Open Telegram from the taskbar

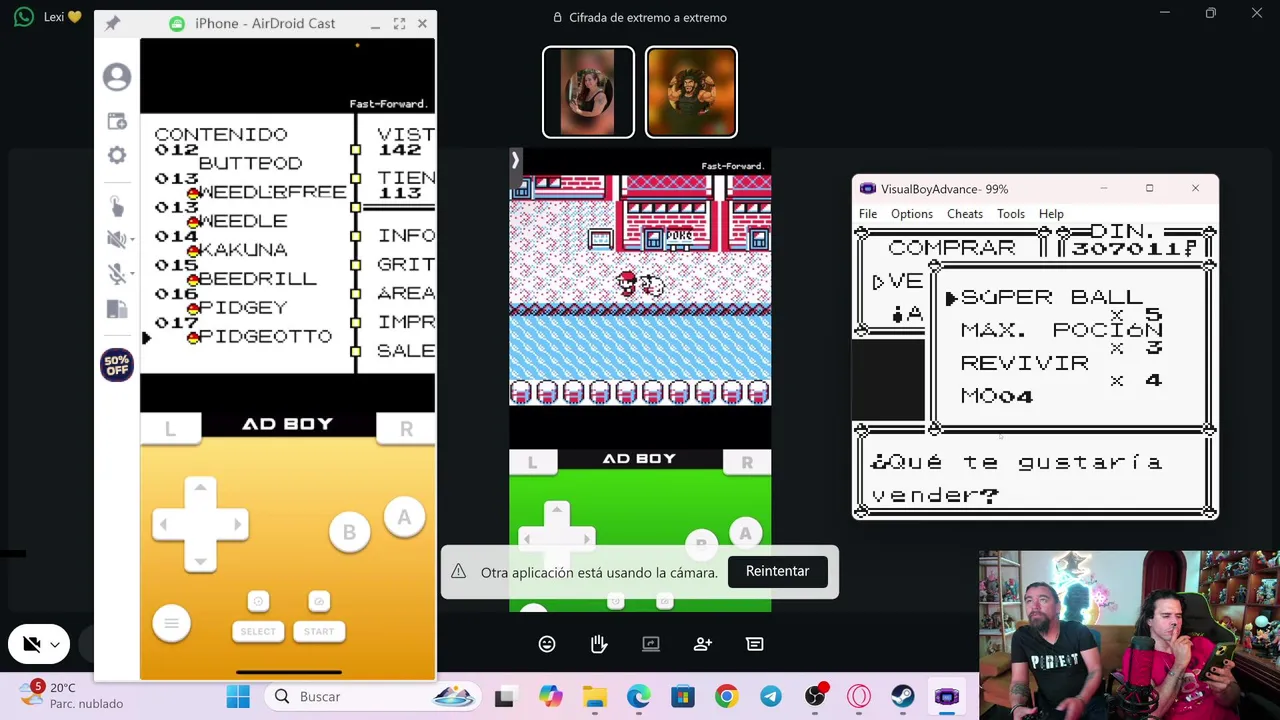771,697
